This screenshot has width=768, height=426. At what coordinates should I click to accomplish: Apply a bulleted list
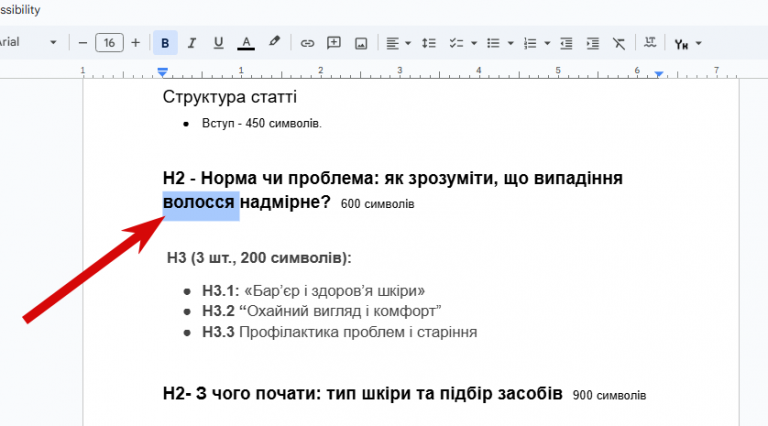(493, 43)
